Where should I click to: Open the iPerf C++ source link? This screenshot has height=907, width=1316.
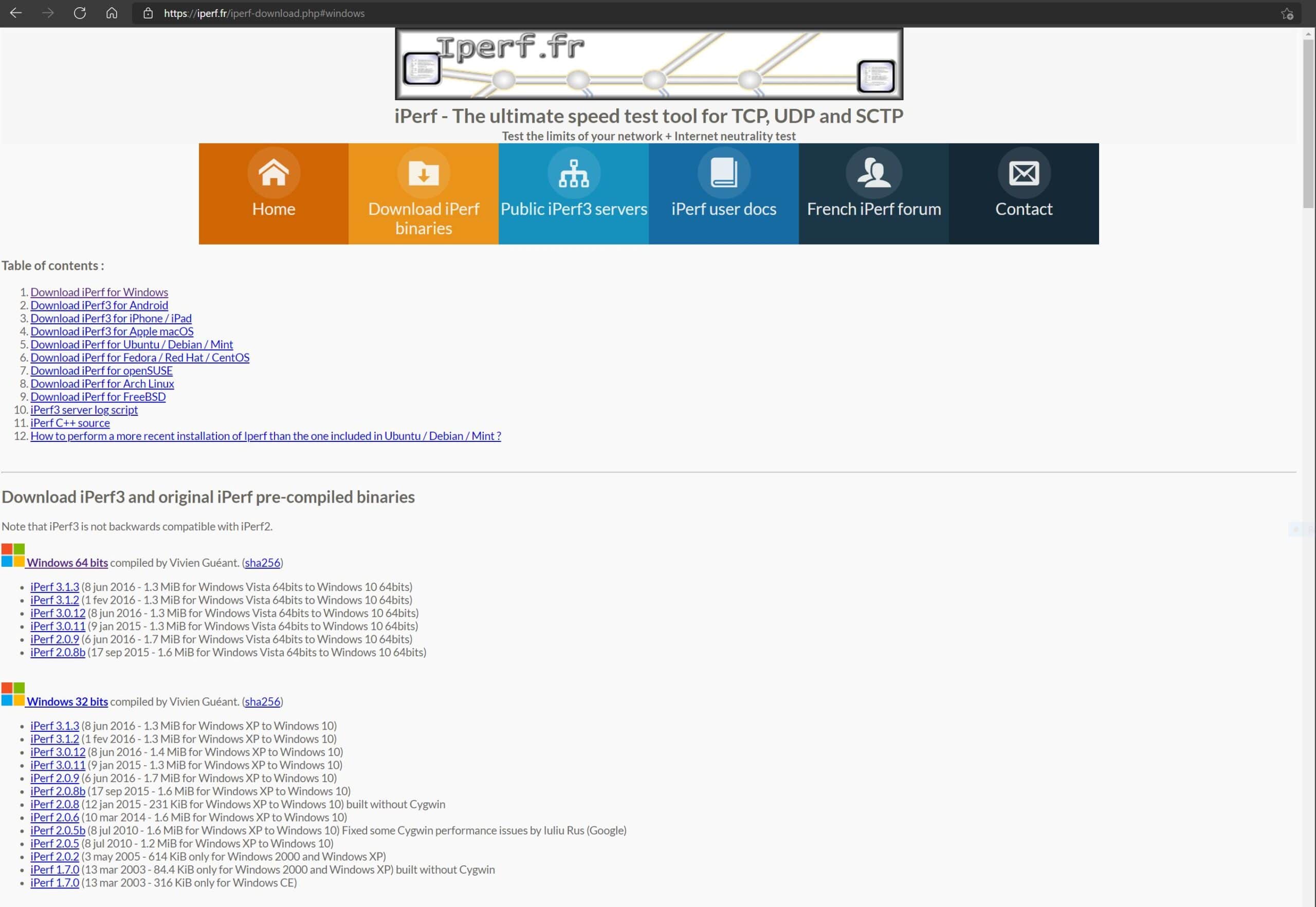click(70, 423)
